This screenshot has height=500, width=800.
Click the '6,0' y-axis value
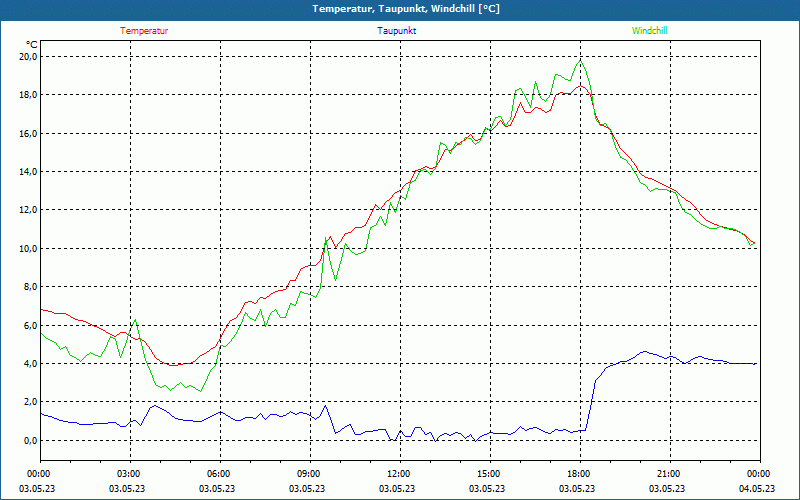tap(31, 326)
